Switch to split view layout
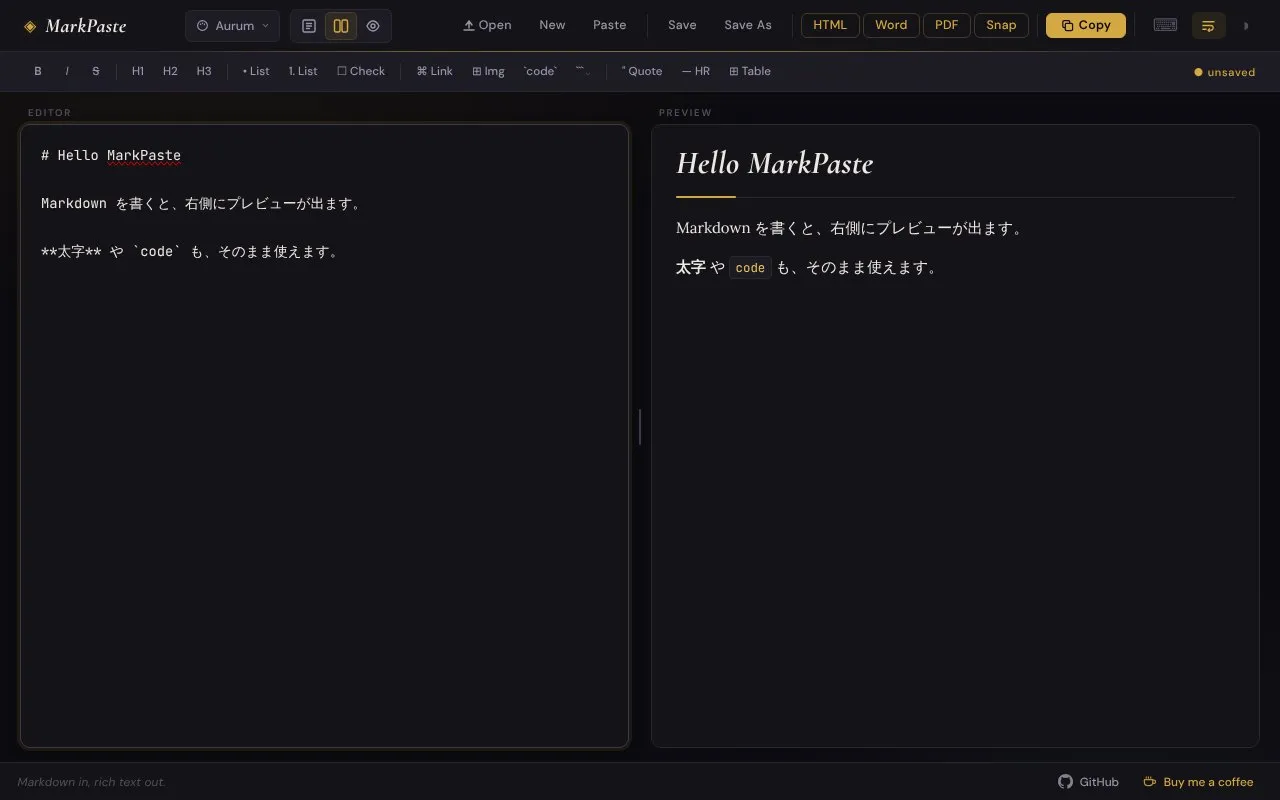The height and width of the screenshot is (800, 1280). coord(341,26)
